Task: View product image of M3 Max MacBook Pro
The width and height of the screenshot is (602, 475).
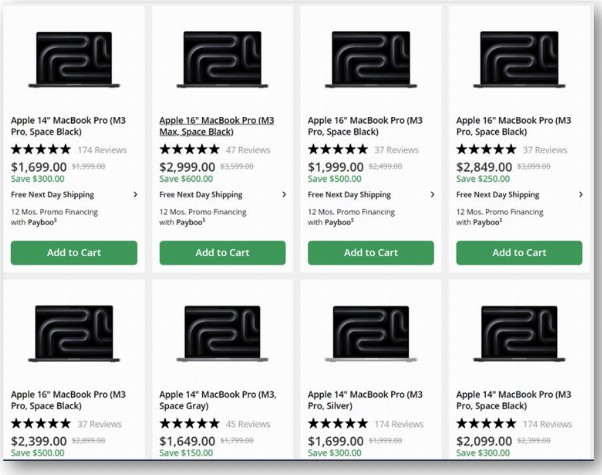Action: [222, 60]
